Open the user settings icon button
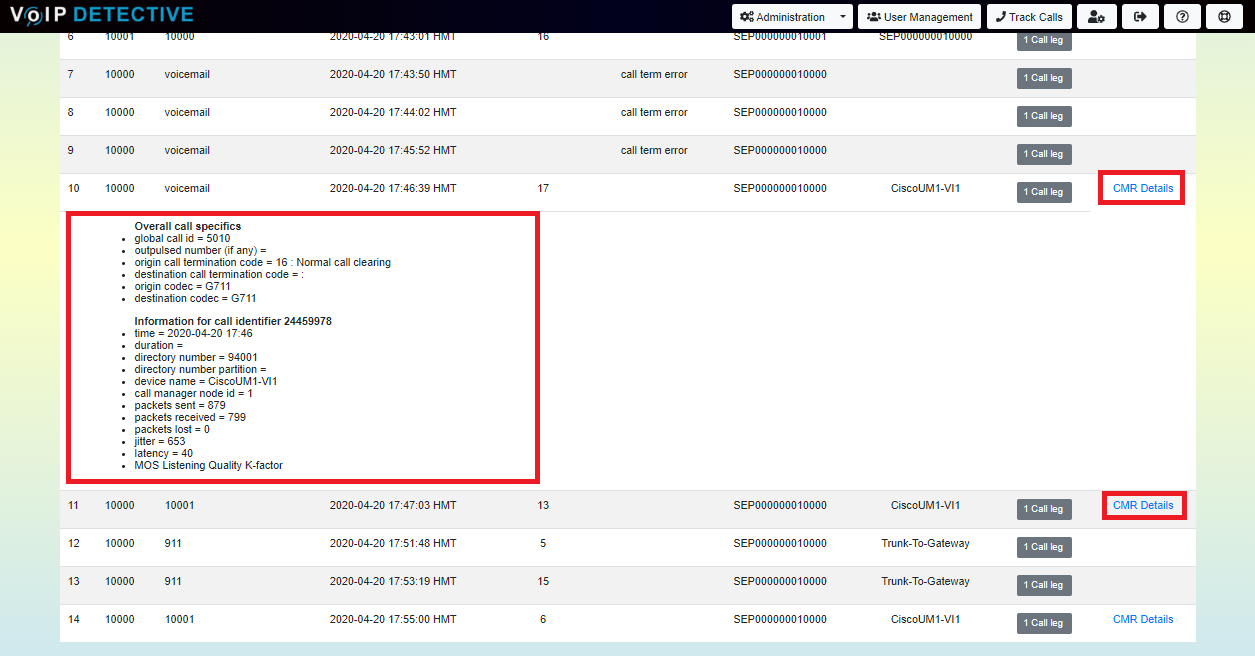 coord(1097,17)
